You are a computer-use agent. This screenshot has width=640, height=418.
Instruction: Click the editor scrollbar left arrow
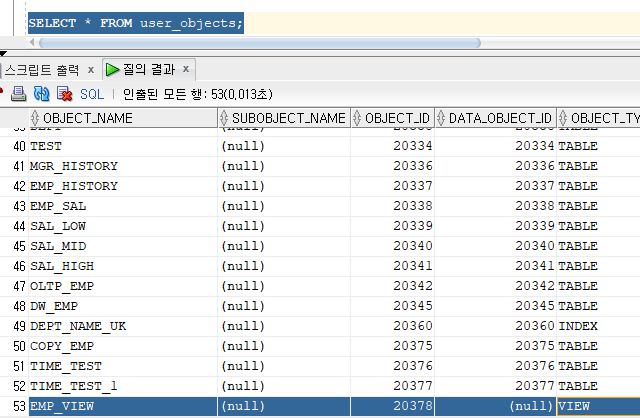(32, 42)
